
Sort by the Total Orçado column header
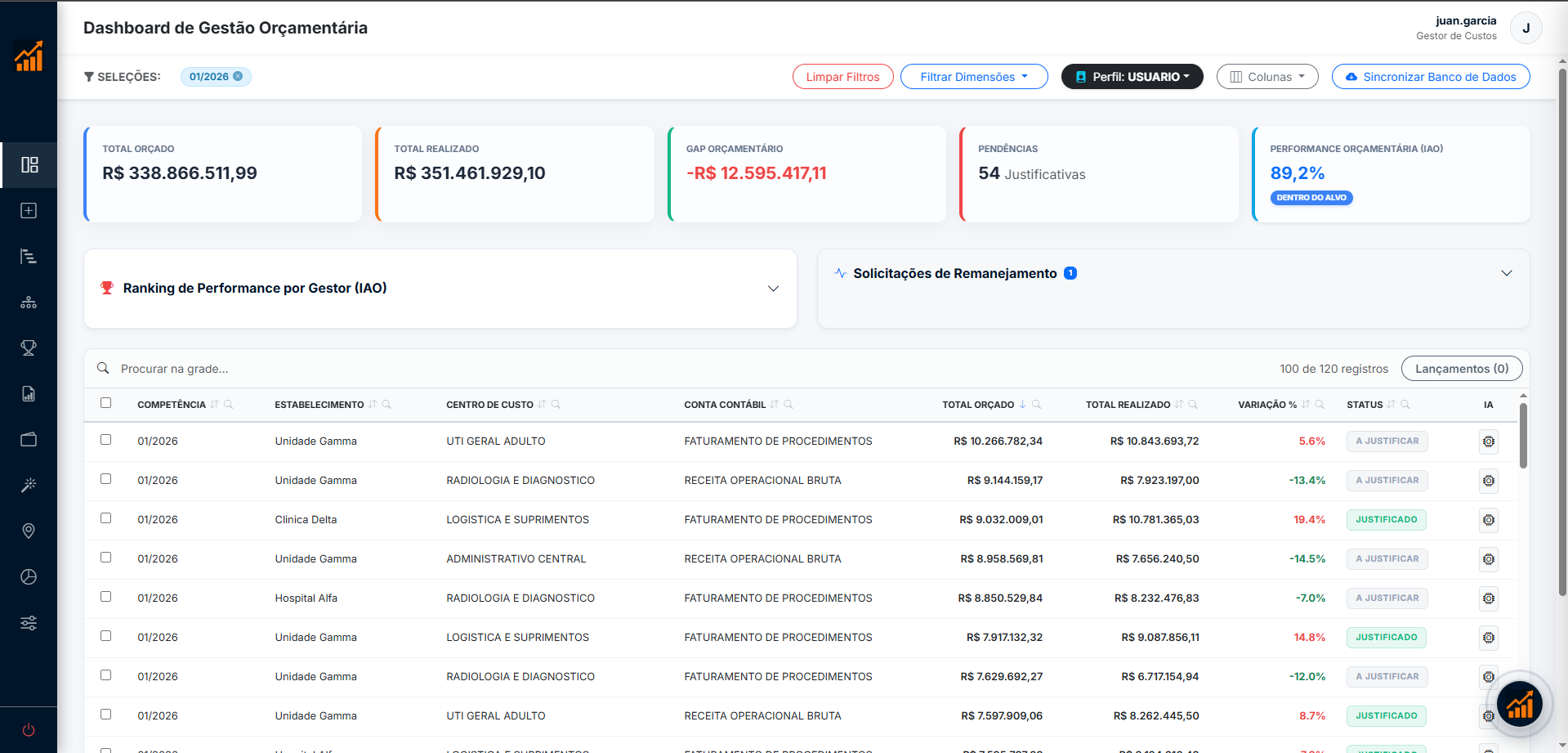coord(978,405)
